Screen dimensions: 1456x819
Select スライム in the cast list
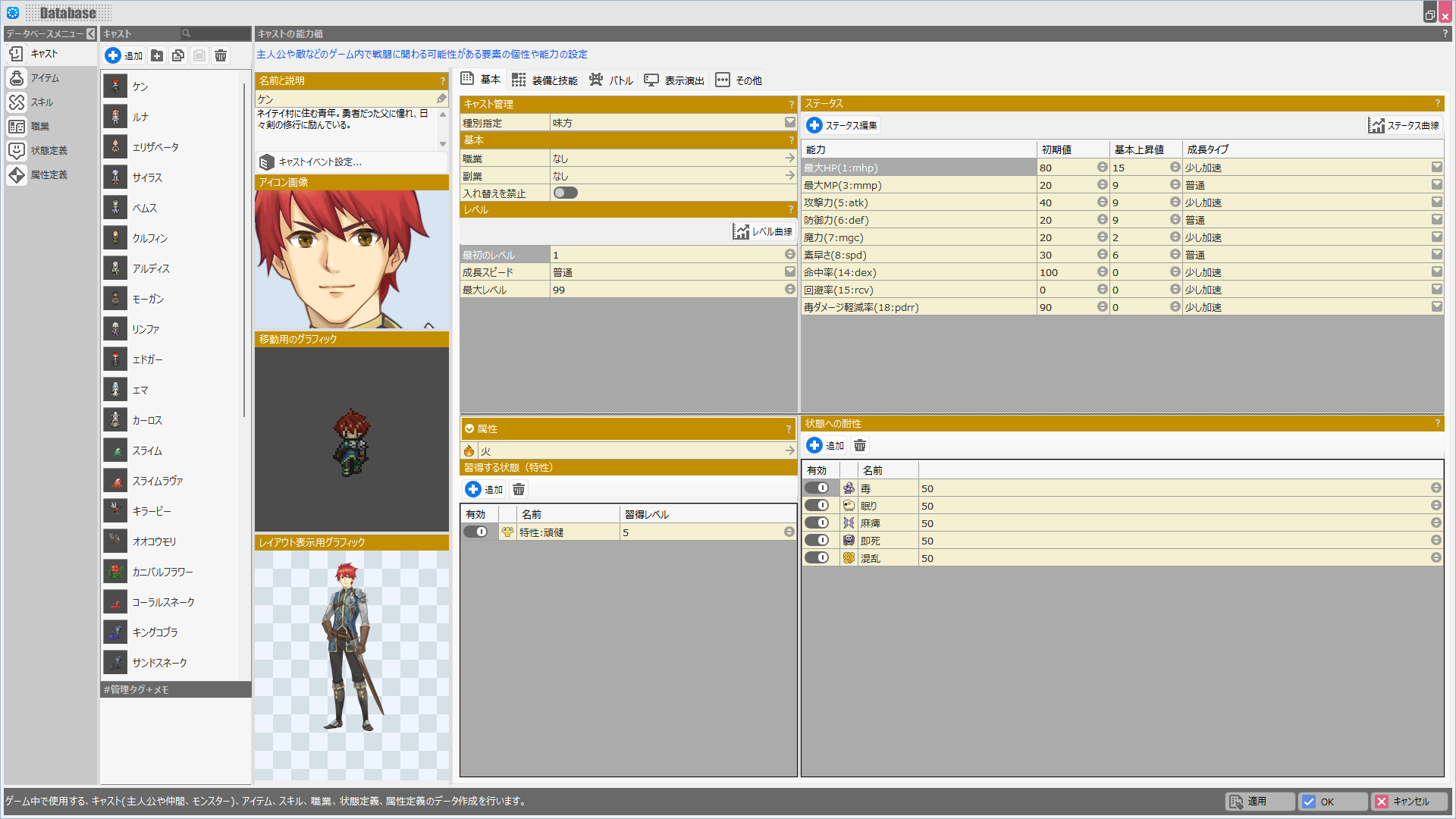pos(147,450)
